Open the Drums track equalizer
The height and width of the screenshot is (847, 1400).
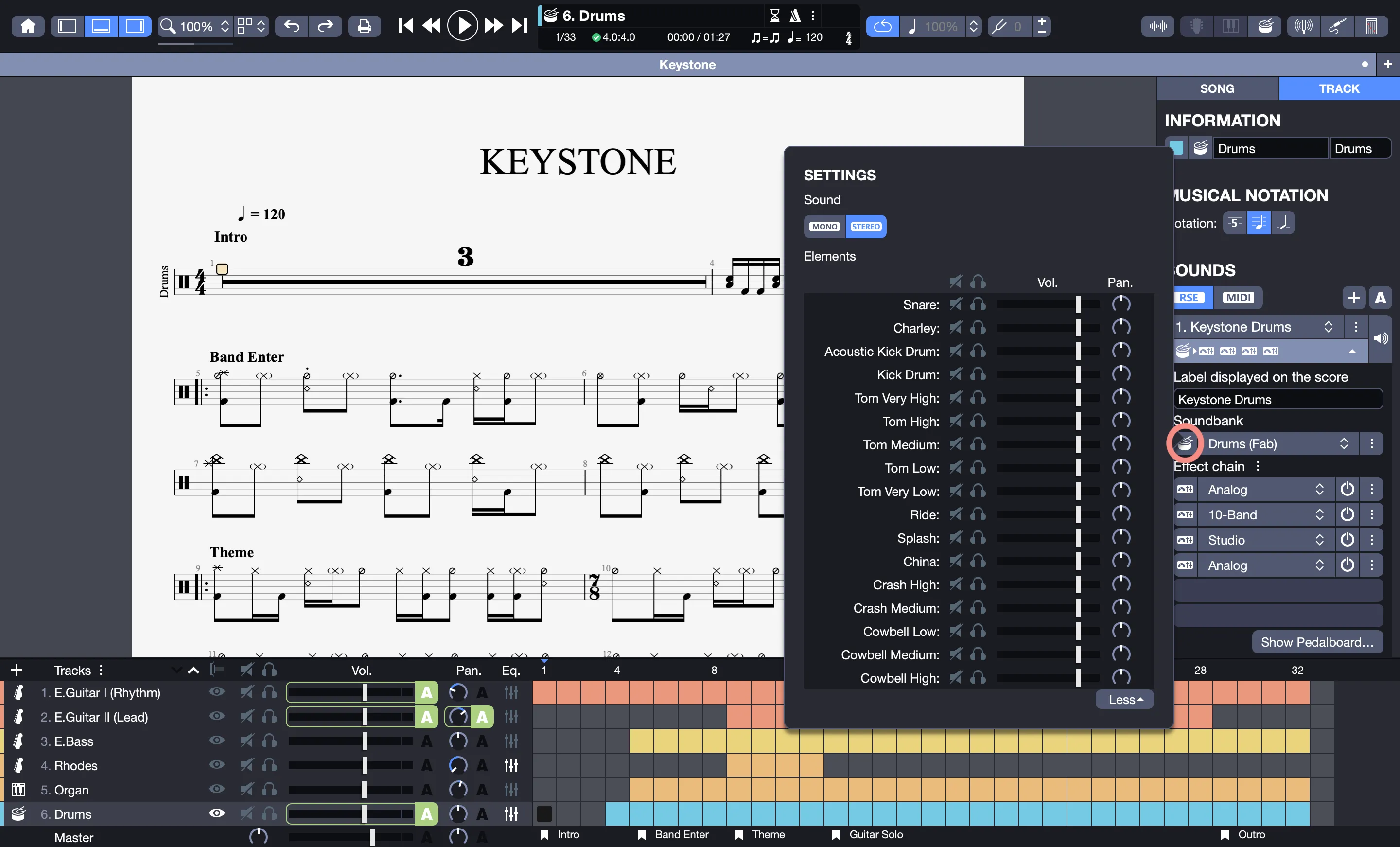coord(511,814)
